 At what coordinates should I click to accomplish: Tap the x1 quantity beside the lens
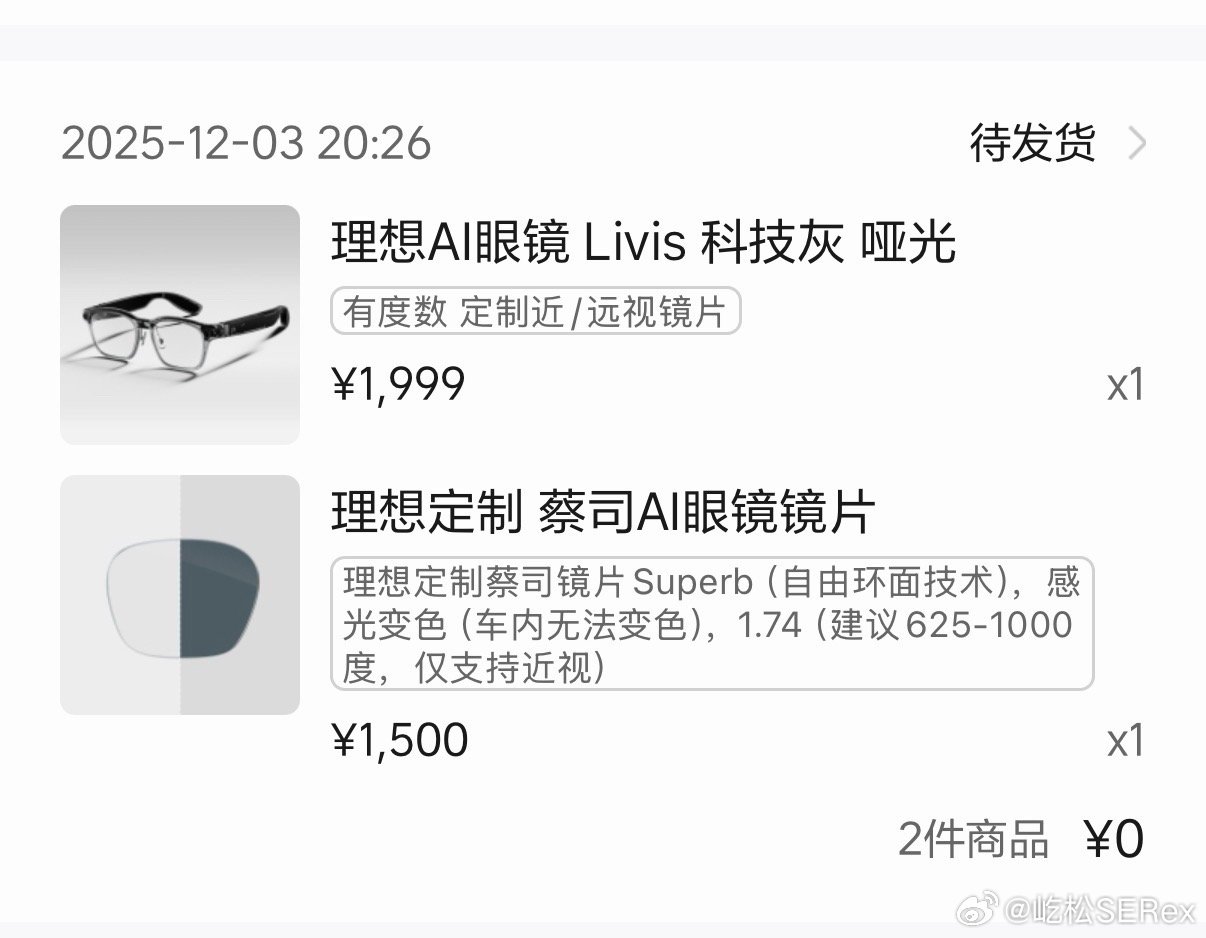pos(1128,740)
